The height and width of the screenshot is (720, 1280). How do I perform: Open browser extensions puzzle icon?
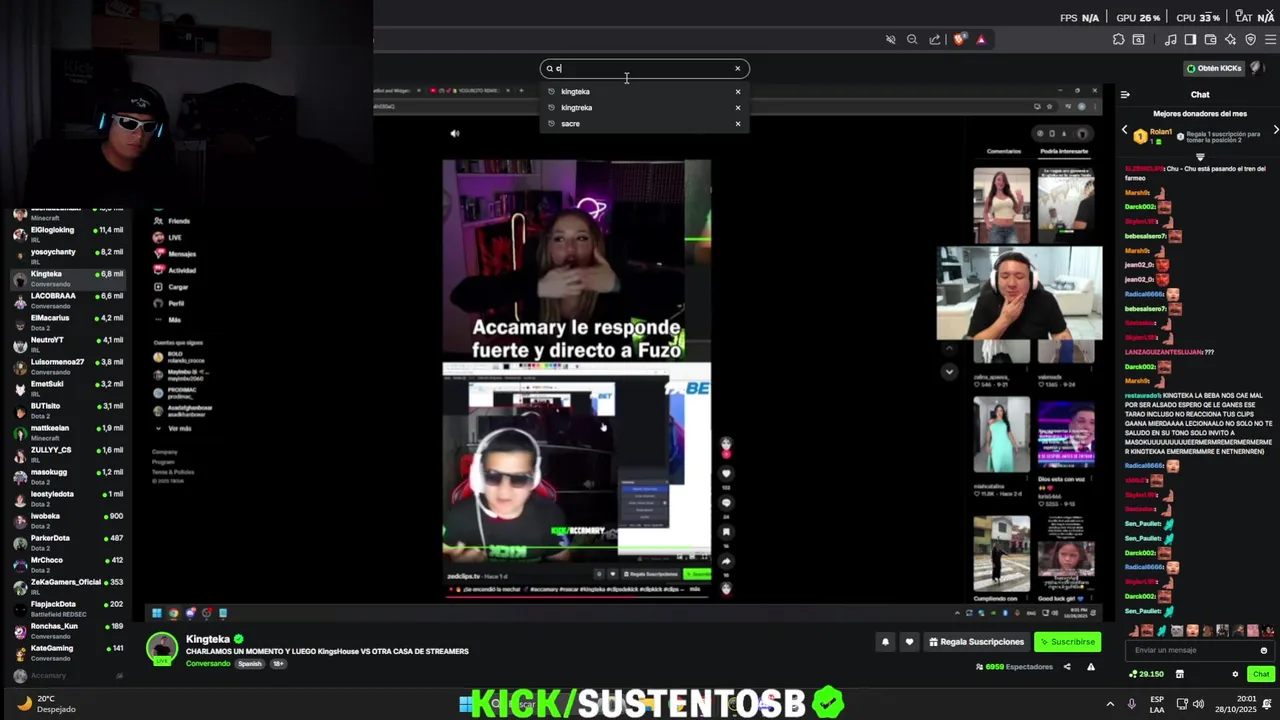[1118, 40]
